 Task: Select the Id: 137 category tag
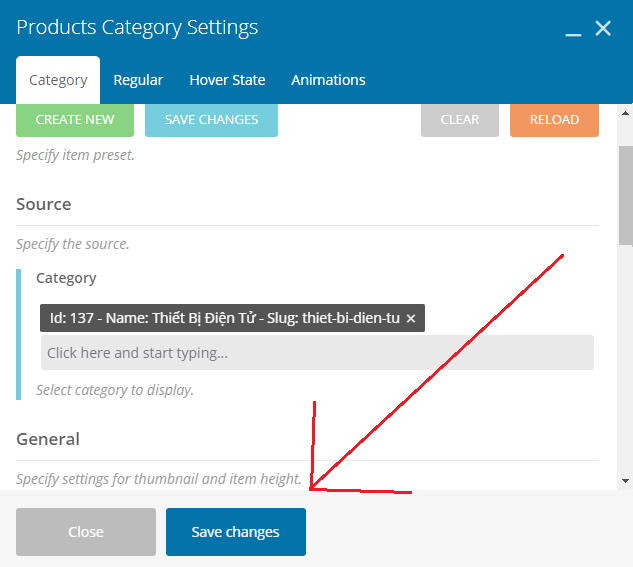pyautogui.click(x=225, y=318)
